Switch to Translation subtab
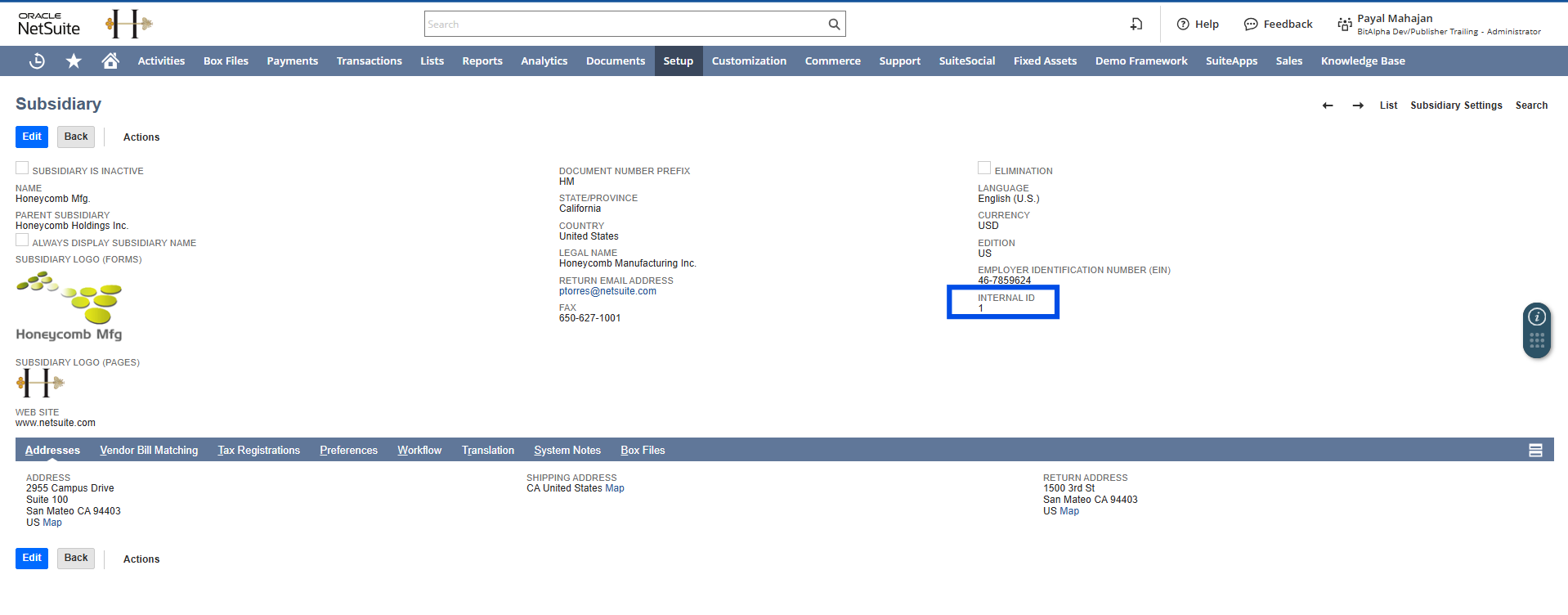This screenshot has width=1568, height=615. [x=487, y=451]
